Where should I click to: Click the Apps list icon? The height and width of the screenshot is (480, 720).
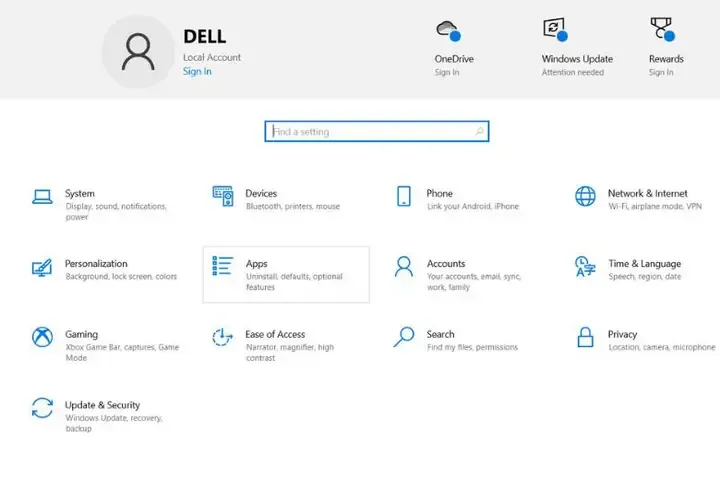[223, 267]
